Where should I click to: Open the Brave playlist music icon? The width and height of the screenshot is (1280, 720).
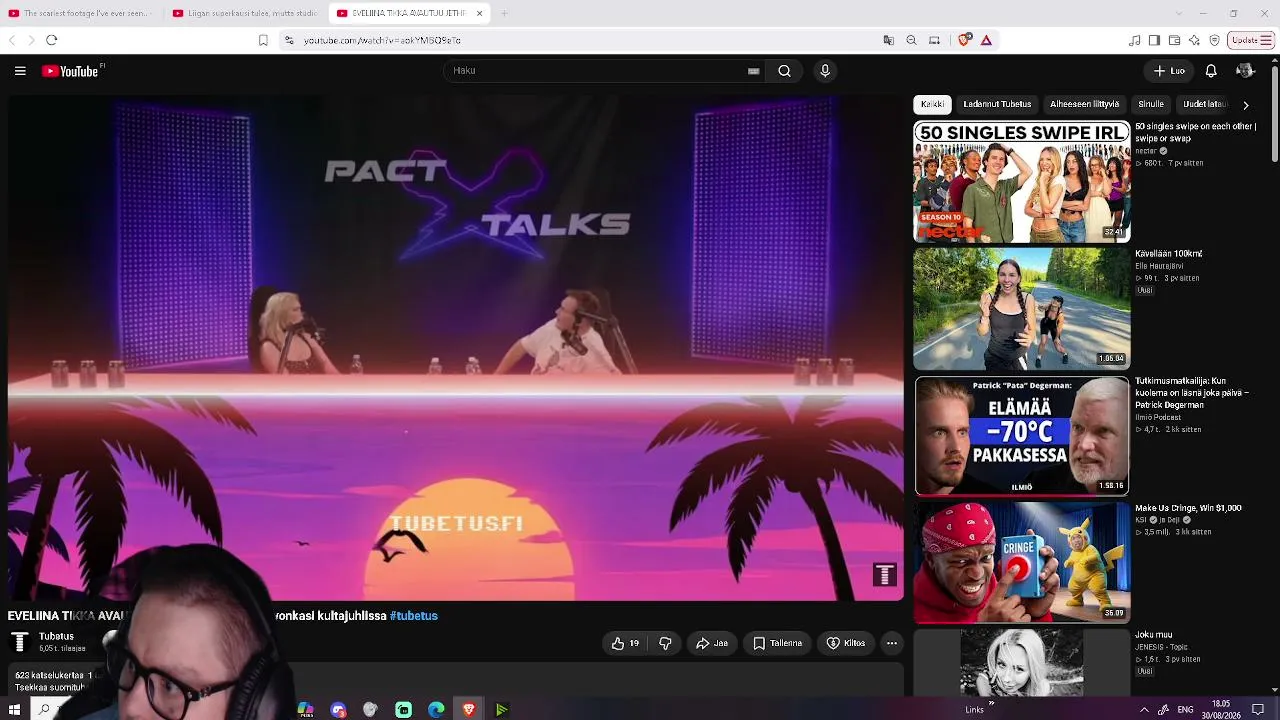click(1134, 40)
